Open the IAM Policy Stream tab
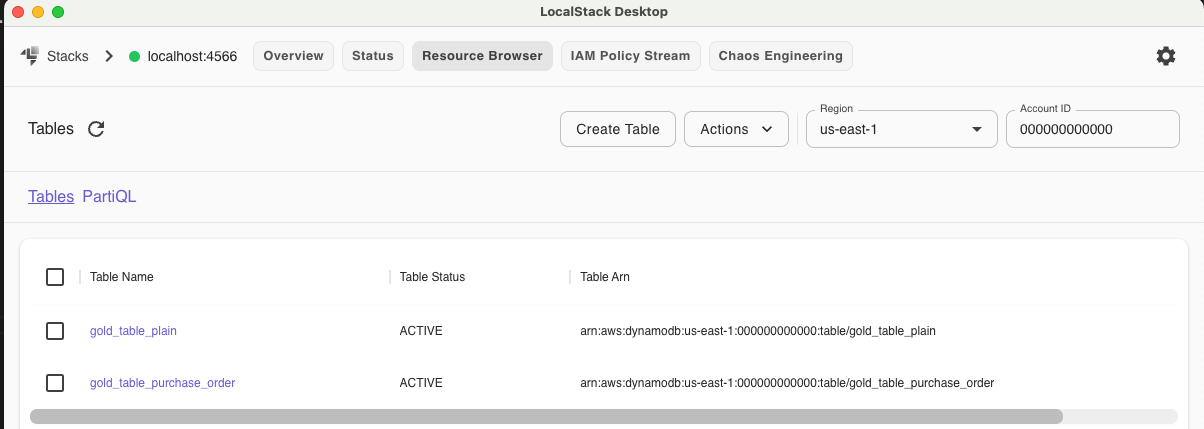1204x429 pixels. (x=630, y=56)
